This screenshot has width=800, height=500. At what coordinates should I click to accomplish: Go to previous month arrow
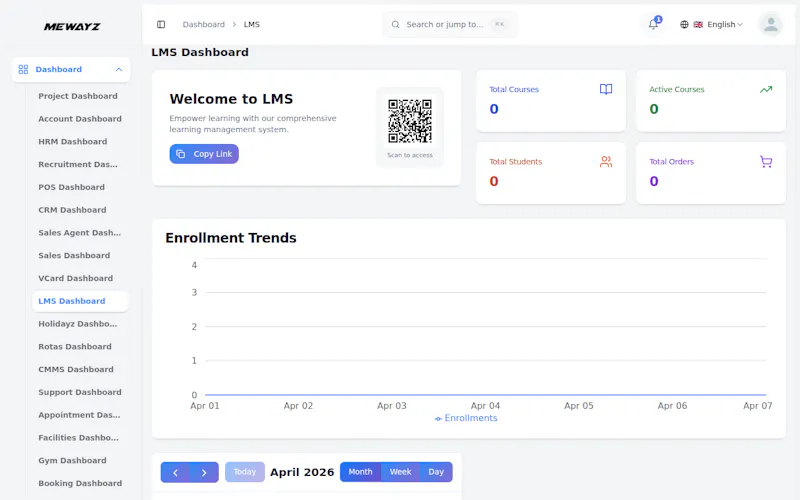175,472
